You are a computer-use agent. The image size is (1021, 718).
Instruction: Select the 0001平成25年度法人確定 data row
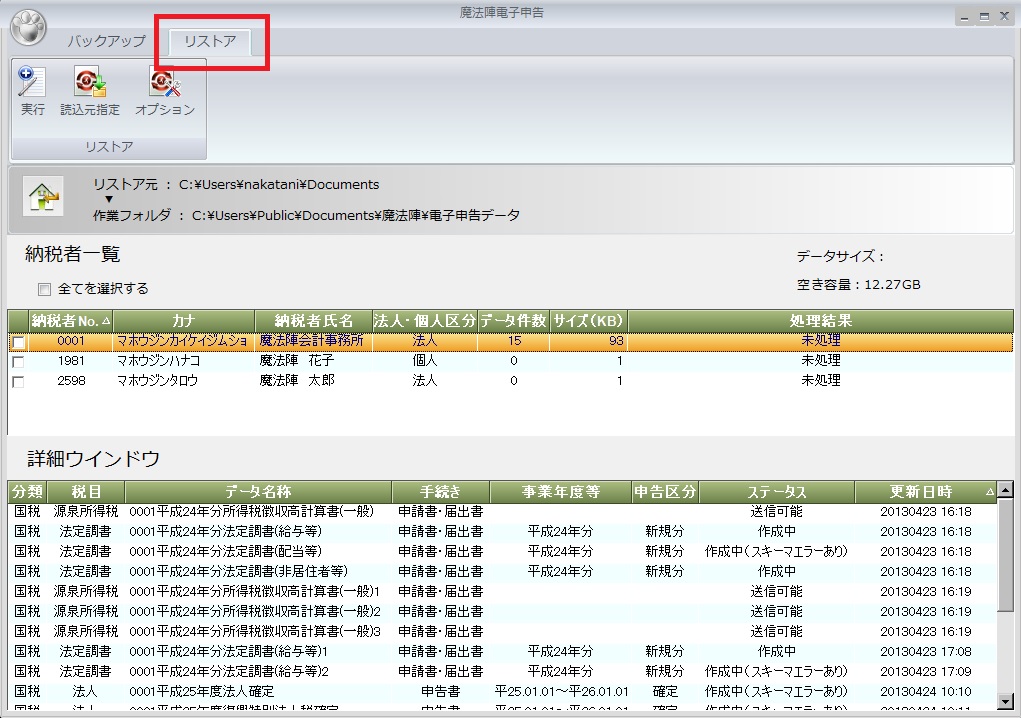[x=200, y=691]
